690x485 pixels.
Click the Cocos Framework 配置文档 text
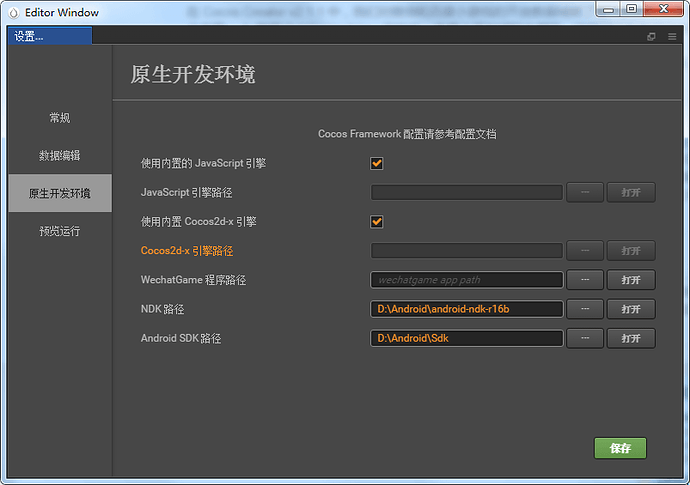pyautogui.click(x=407, y=134)
